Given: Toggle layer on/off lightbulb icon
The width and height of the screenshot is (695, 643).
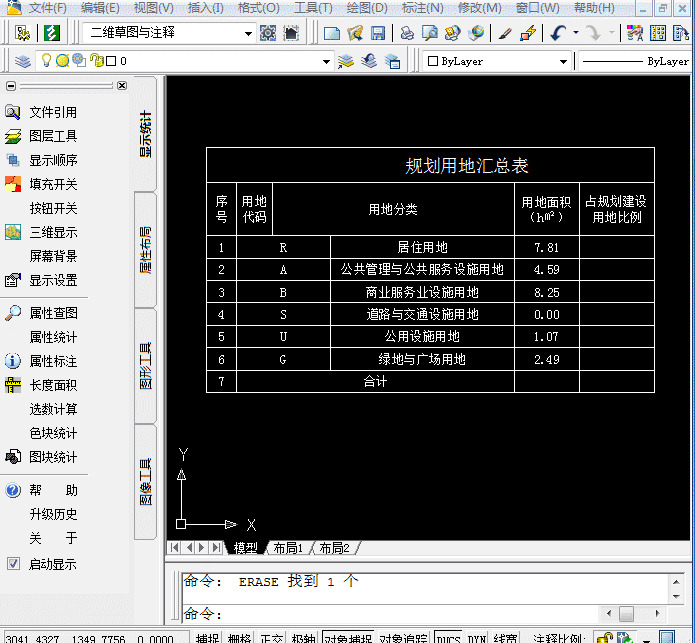Looking at the screenshot, I should click(46, 60).
